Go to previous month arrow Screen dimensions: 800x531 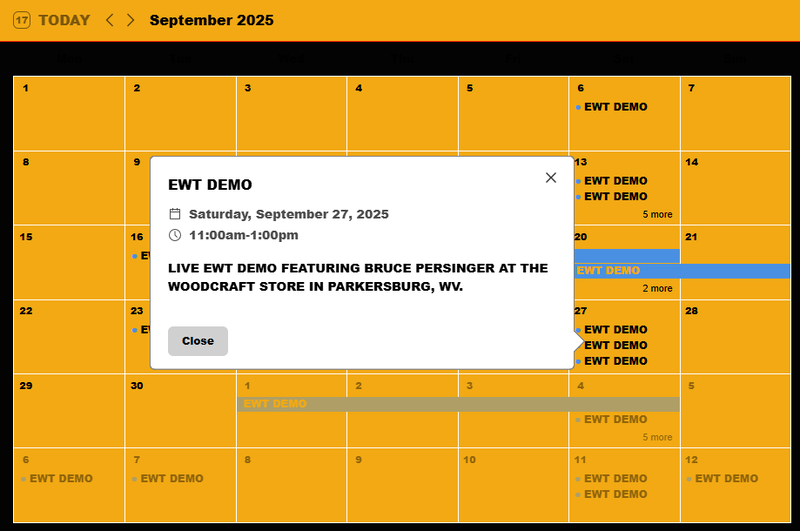[x=110, y=20]
